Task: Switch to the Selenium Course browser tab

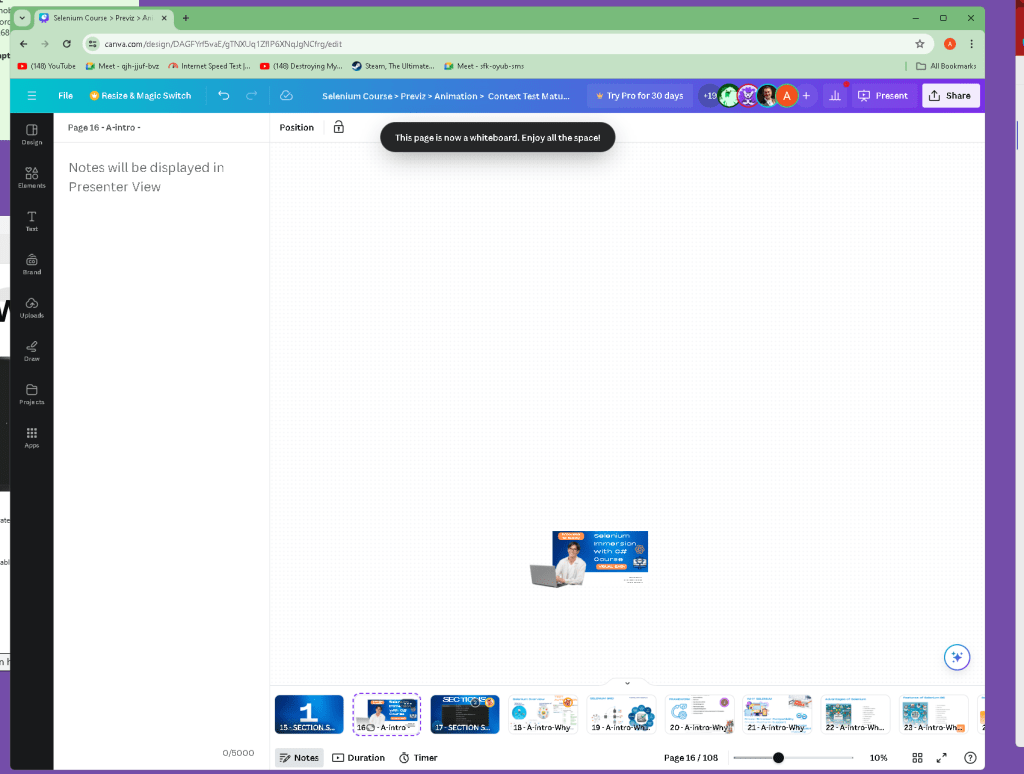Action: pos(102,18)
